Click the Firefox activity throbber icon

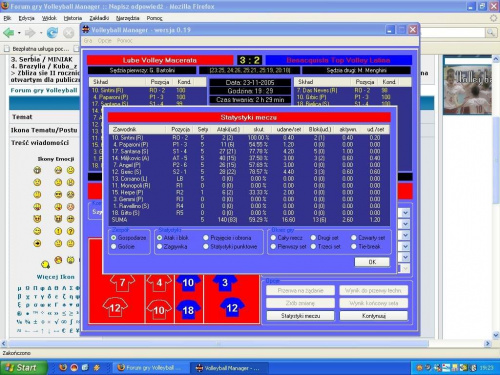(x=493, y=18)
